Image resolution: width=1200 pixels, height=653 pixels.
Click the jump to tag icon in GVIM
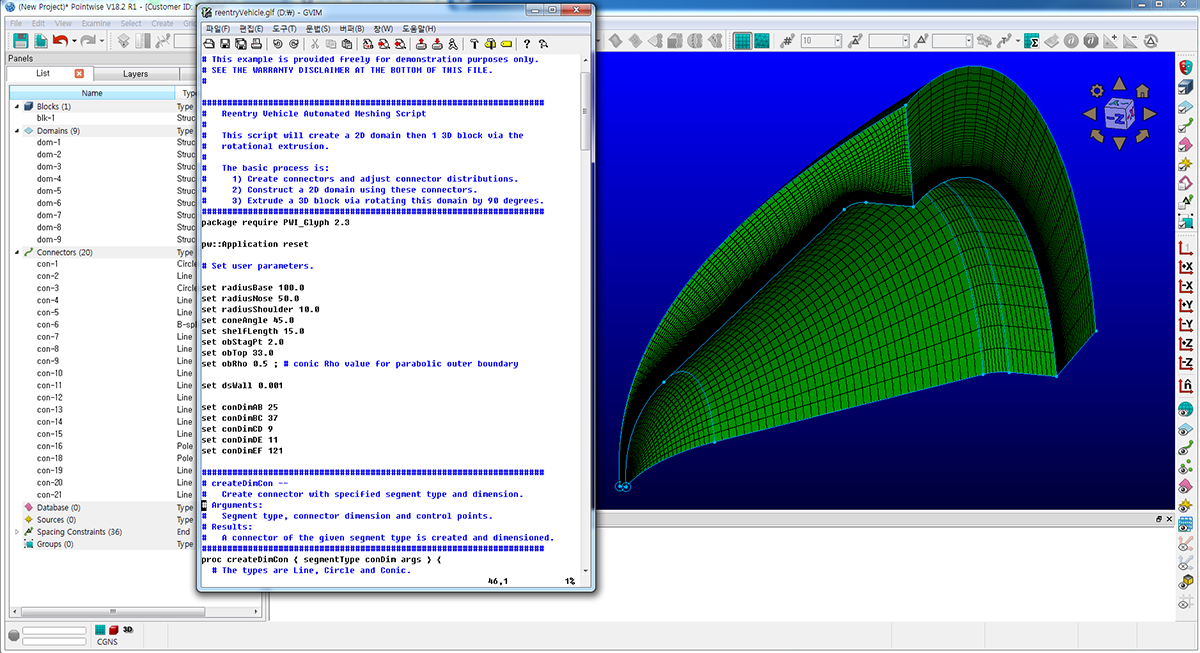point(506,44)
